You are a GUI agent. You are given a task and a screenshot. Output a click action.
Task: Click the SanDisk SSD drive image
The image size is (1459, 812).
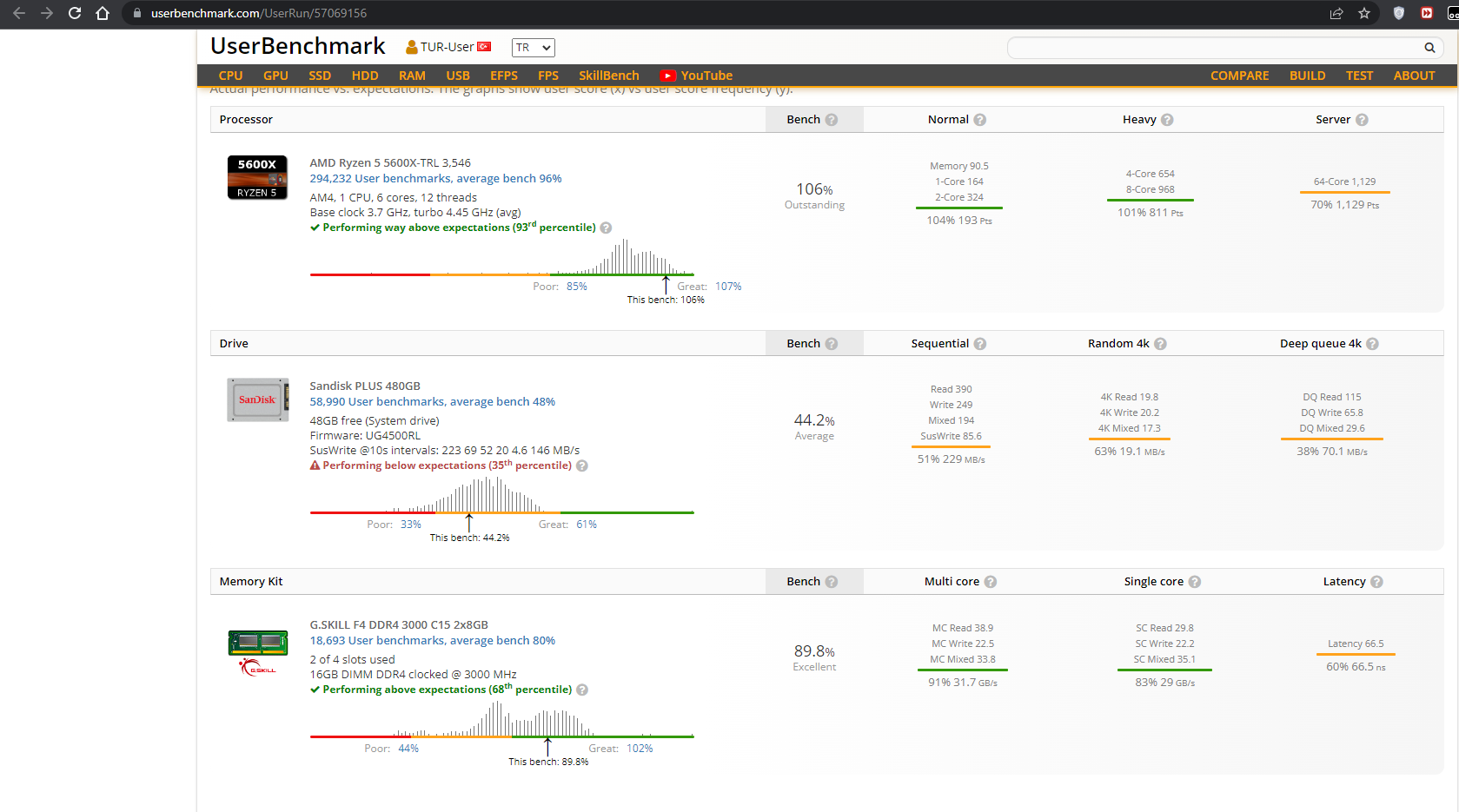pos(258,399)
